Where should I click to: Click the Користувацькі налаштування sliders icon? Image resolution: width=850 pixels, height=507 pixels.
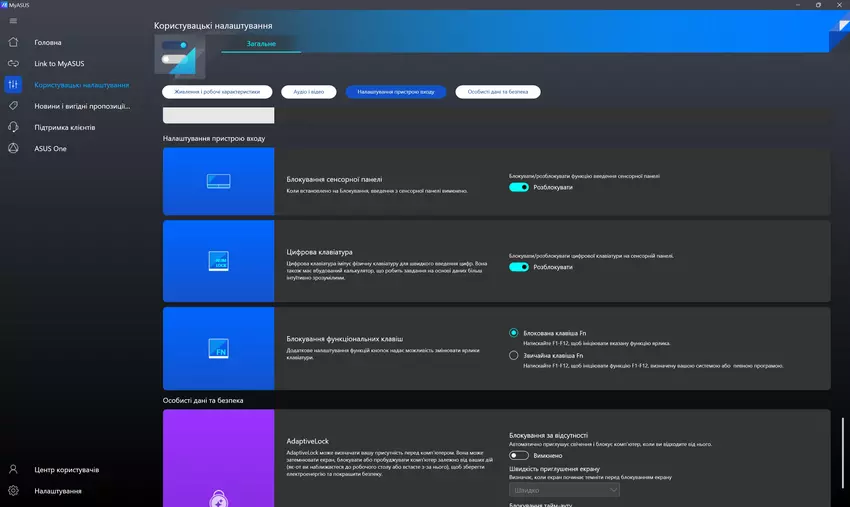click(x=13, y=85)
